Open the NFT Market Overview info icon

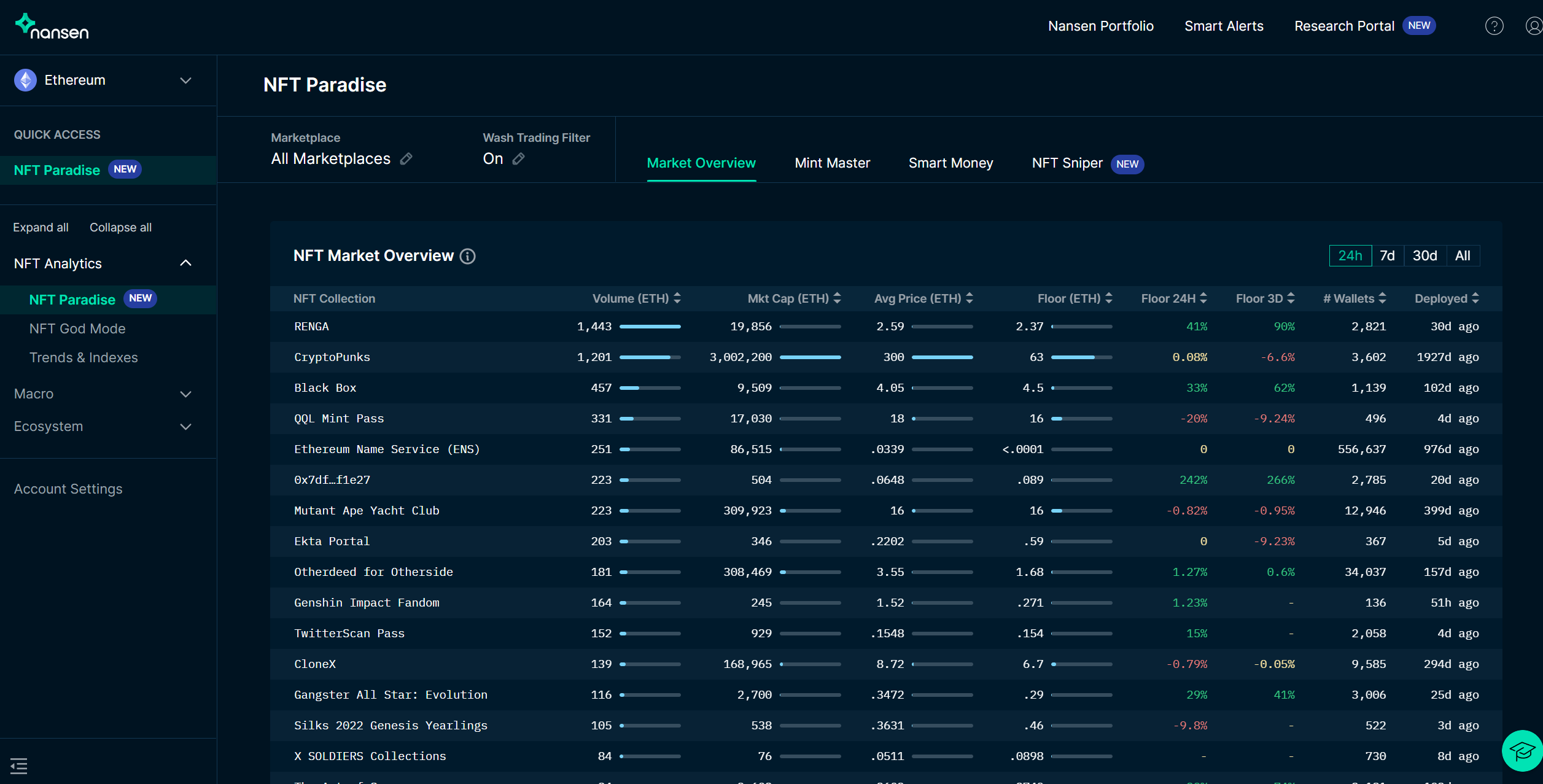tap(468, 256)
